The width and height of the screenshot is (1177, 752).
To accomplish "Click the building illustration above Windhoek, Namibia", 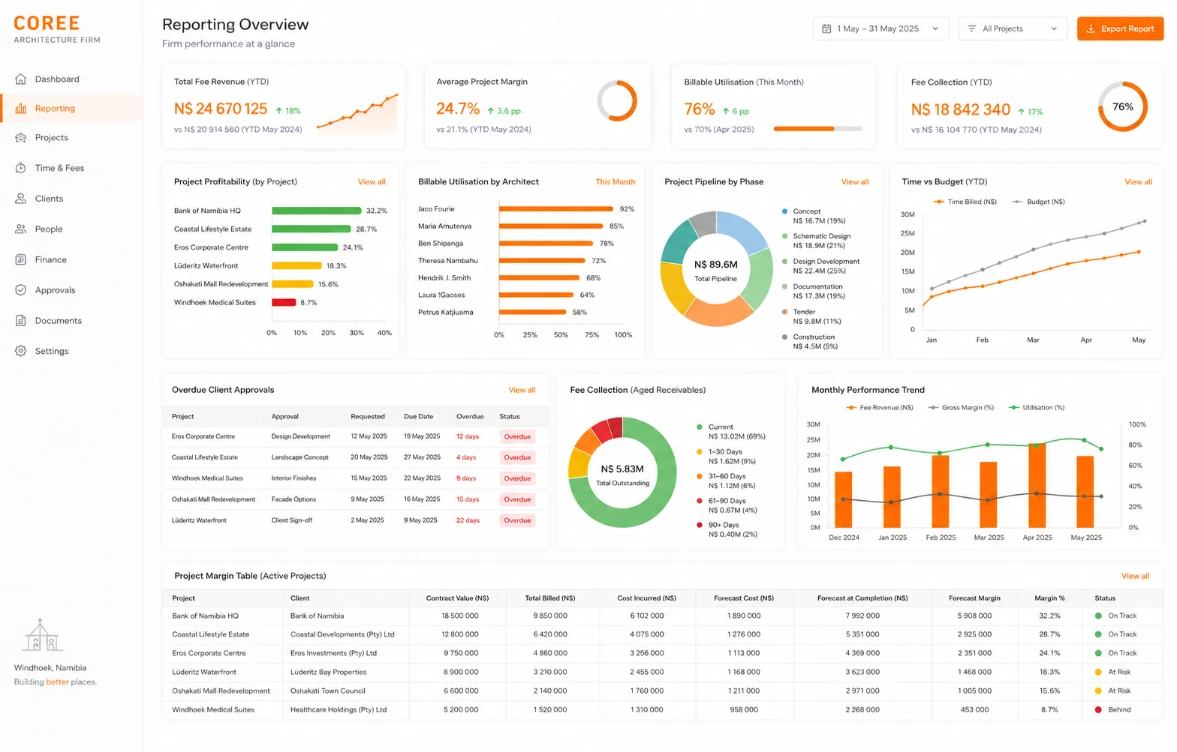I will tap(41, 636).
